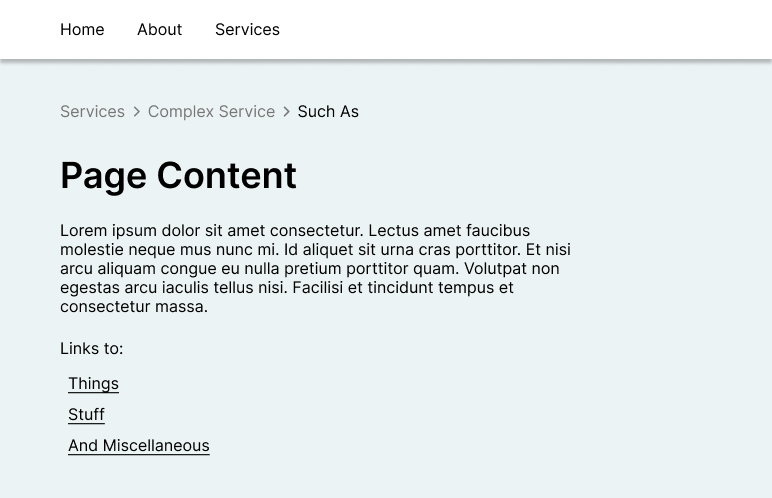Open the Complex Service breadcrumb link

tap(211, 111)
